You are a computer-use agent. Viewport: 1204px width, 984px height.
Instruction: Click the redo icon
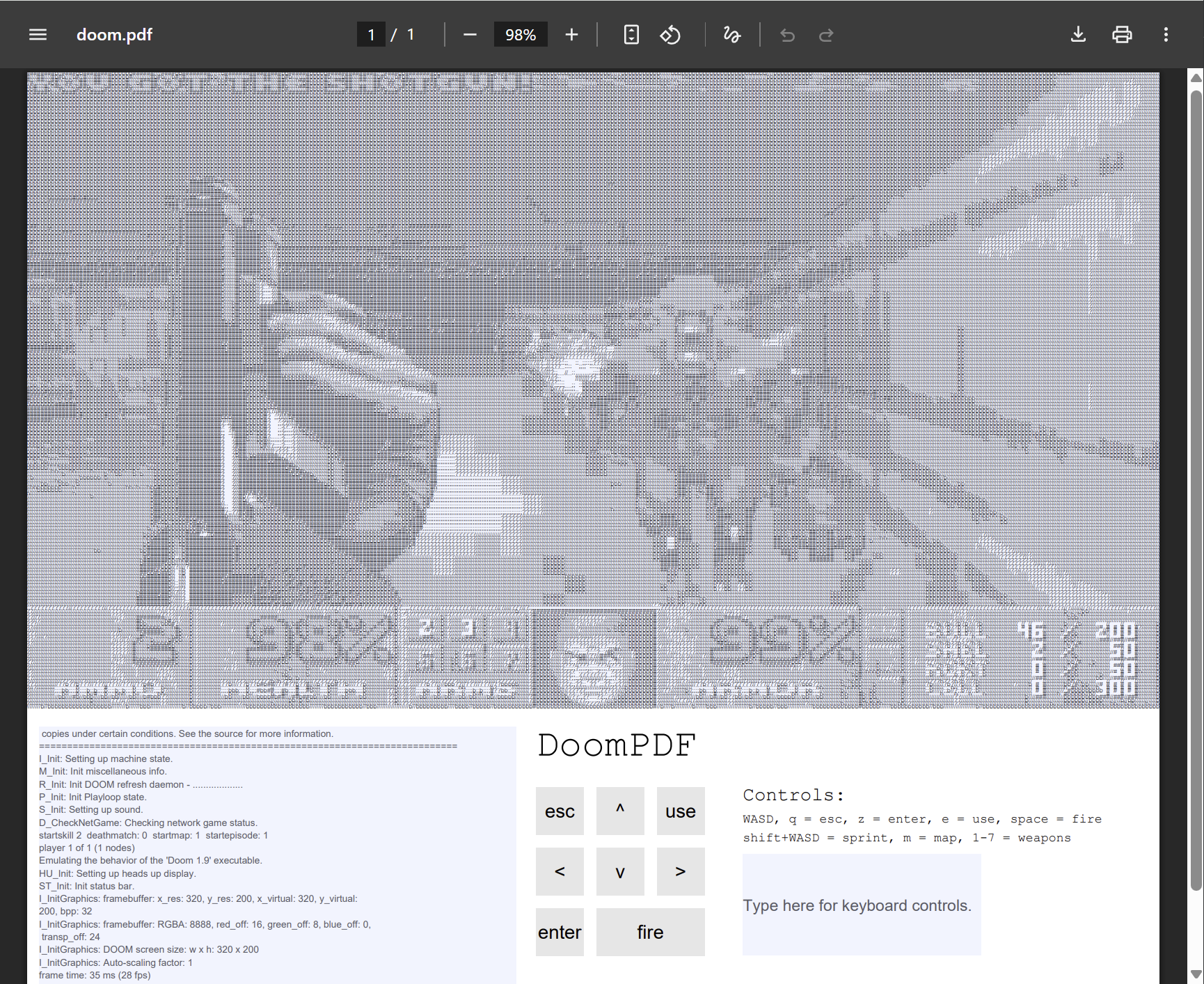coord(826,34)
